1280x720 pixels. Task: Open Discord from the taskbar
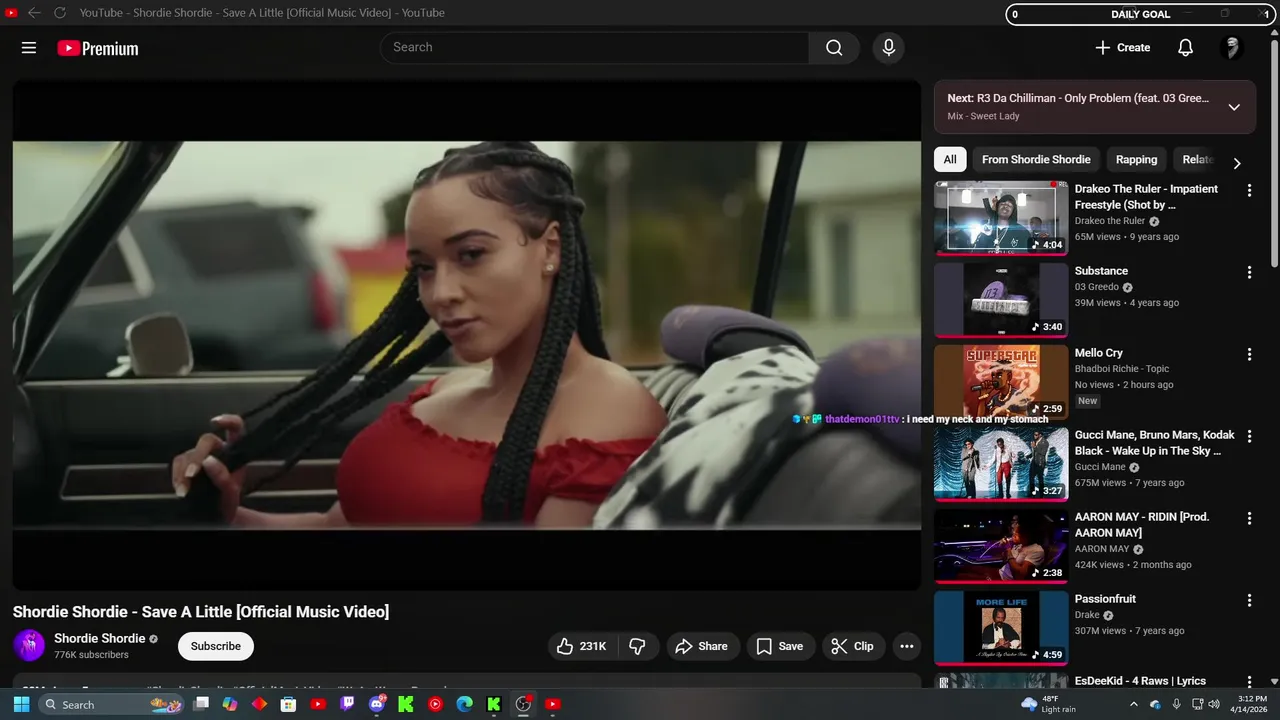click(x=377, y=704)
